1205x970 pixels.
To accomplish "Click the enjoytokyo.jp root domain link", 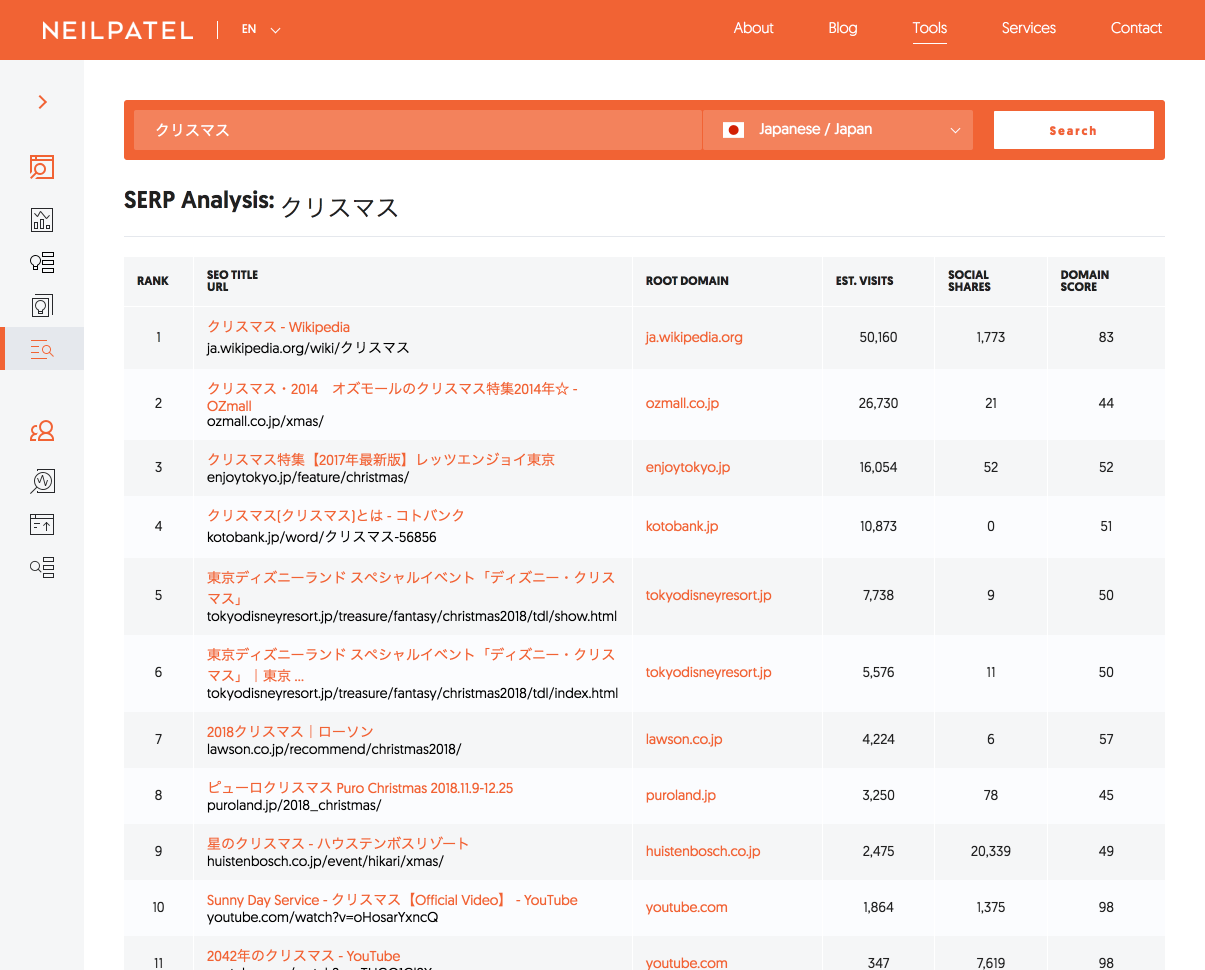I will point(688,467).
